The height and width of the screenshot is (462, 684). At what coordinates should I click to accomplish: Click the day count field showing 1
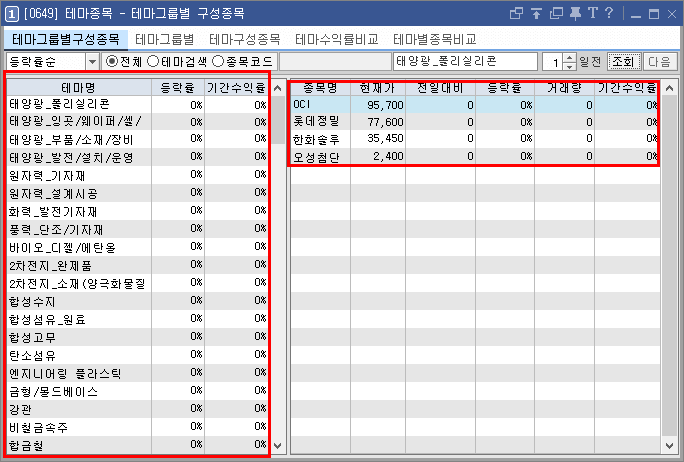click(x=553, y=62)
